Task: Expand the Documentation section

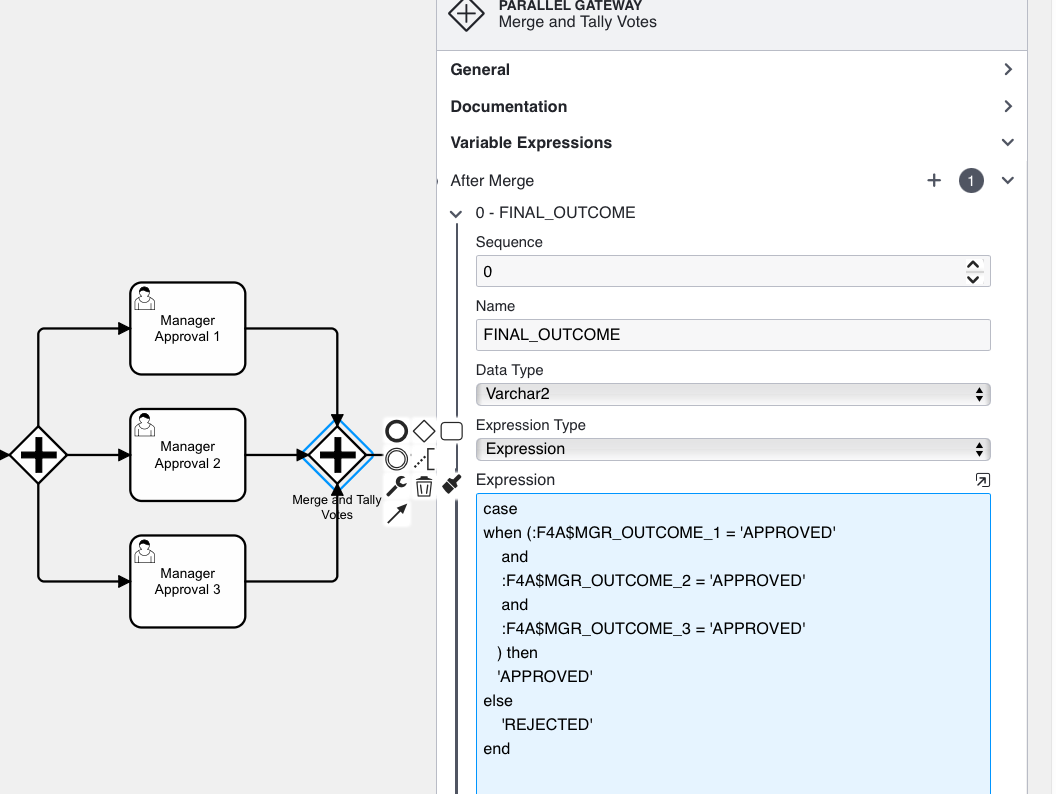Action: pyautogui.click(x=1007, y=107)
